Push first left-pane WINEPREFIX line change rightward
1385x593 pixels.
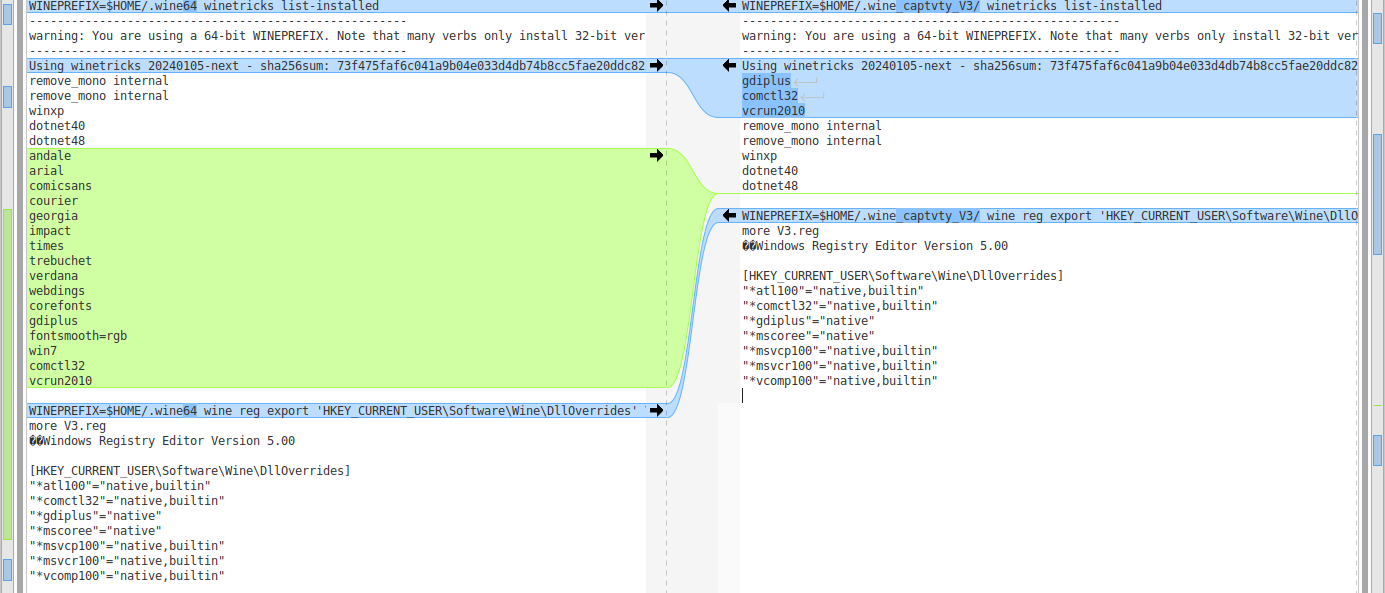coord(656,6)
